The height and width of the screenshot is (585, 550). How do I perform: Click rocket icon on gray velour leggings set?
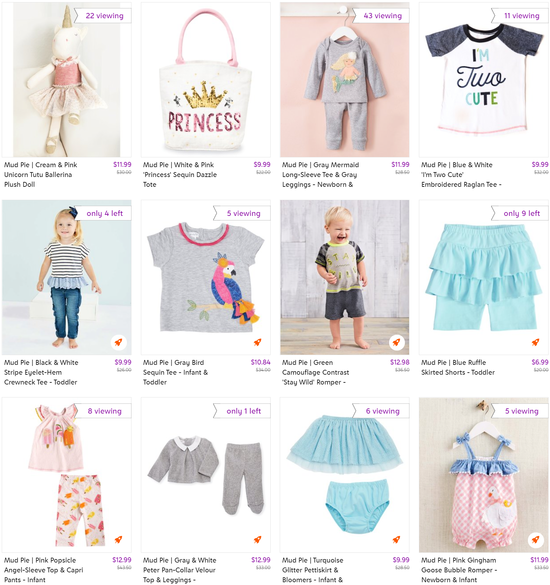pyautogui.click(x=257, y=539)
